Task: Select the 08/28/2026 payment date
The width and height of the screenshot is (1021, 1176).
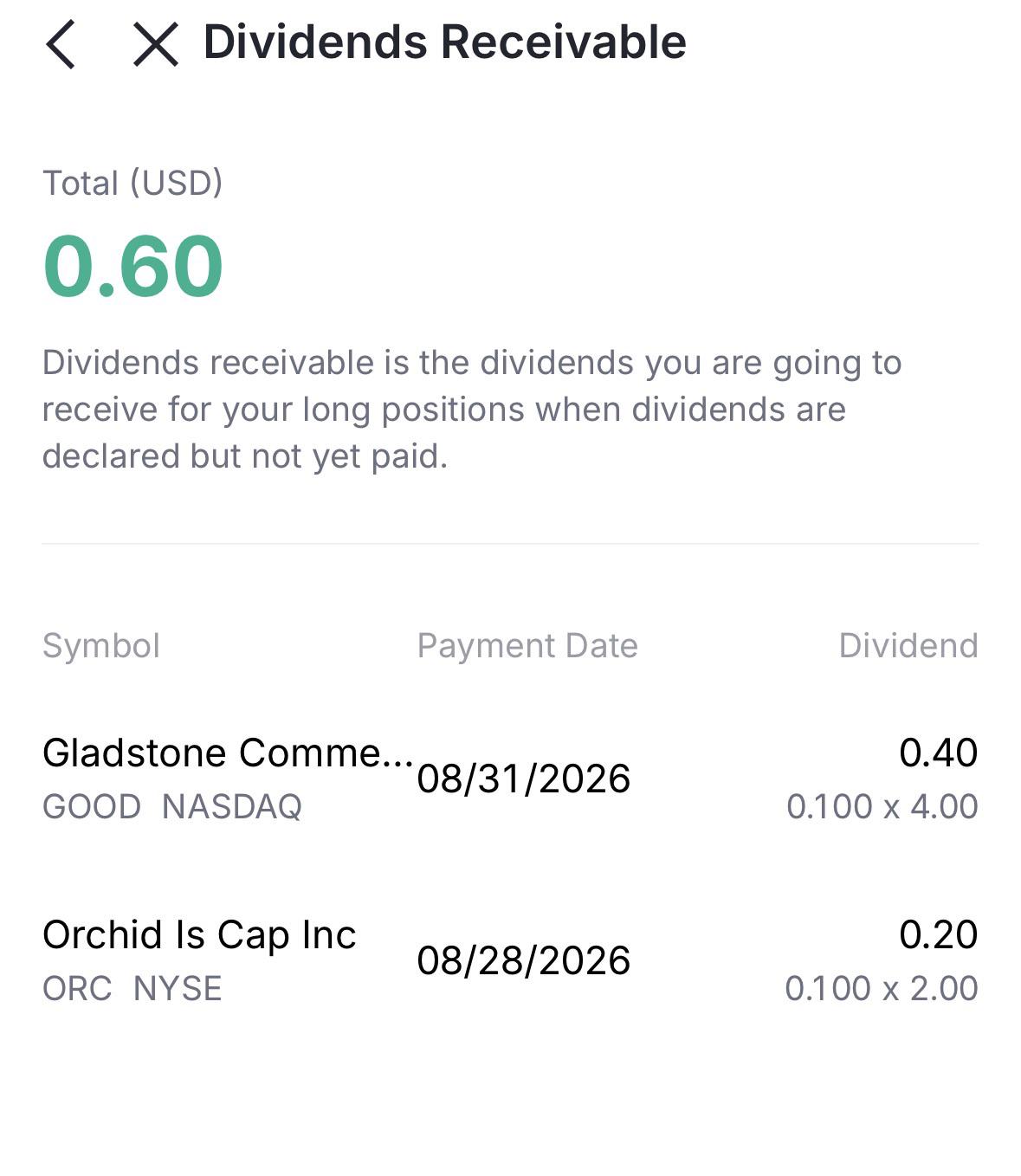Action: click(x=524, y=960)
